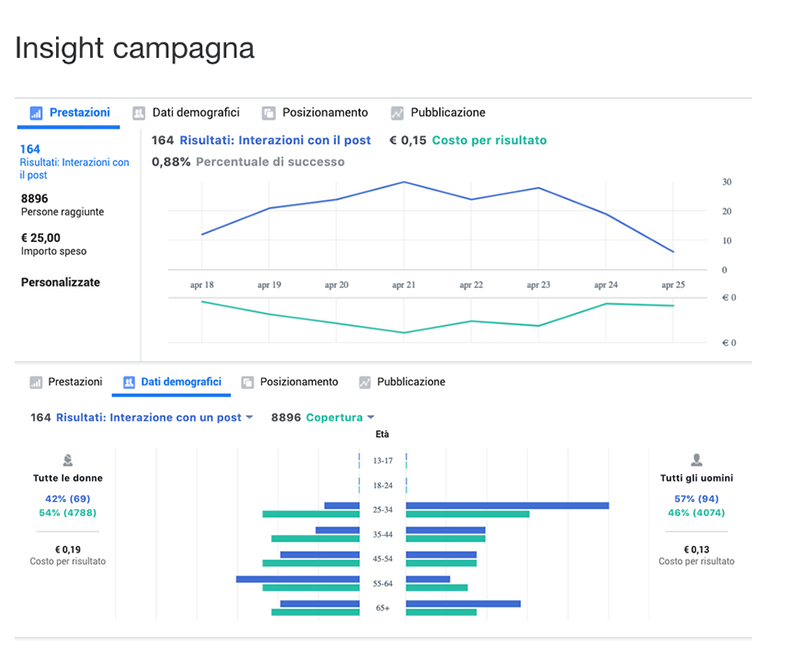
Task: Click the Prestazioni bar chart icon in top tabs
Action: pyautogui.click(x=37, y=114)
